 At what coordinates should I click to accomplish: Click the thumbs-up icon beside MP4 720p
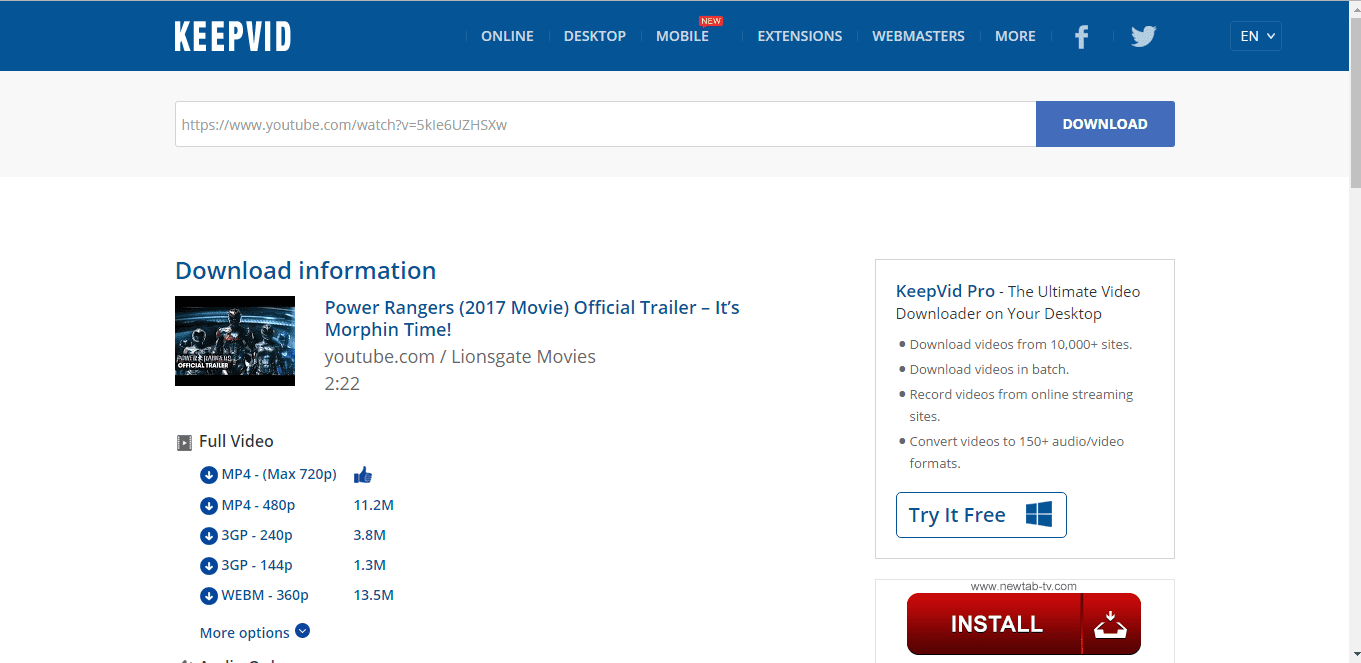click(363, 475)
